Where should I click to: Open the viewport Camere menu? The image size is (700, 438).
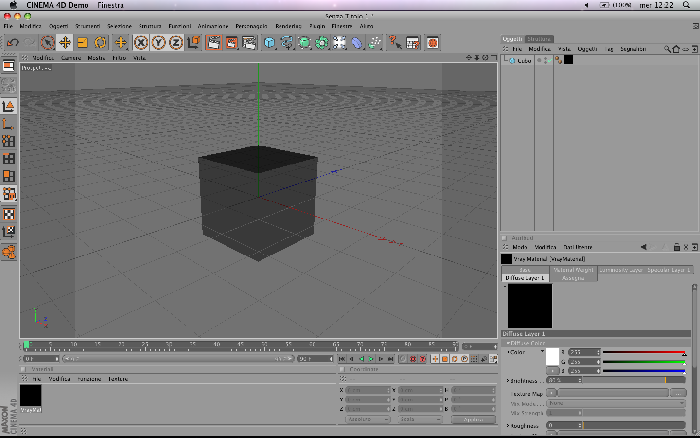point(71,58)
